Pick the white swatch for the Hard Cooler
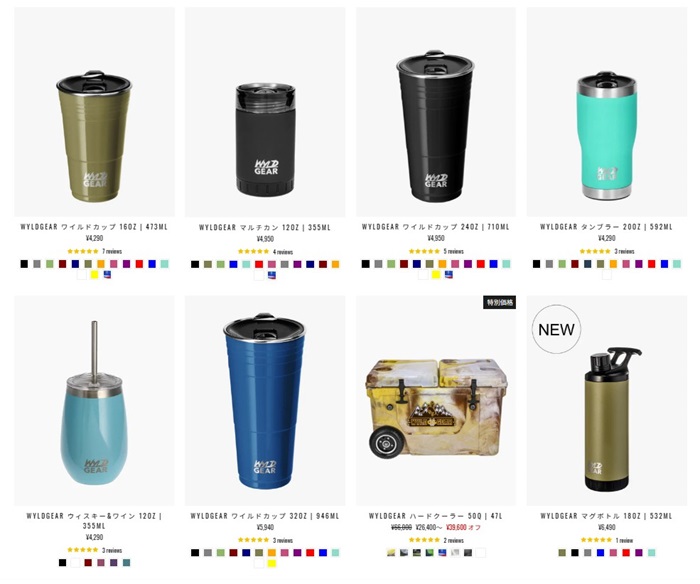The width and height of the screenshot is (700, 584). pos(480,553)
